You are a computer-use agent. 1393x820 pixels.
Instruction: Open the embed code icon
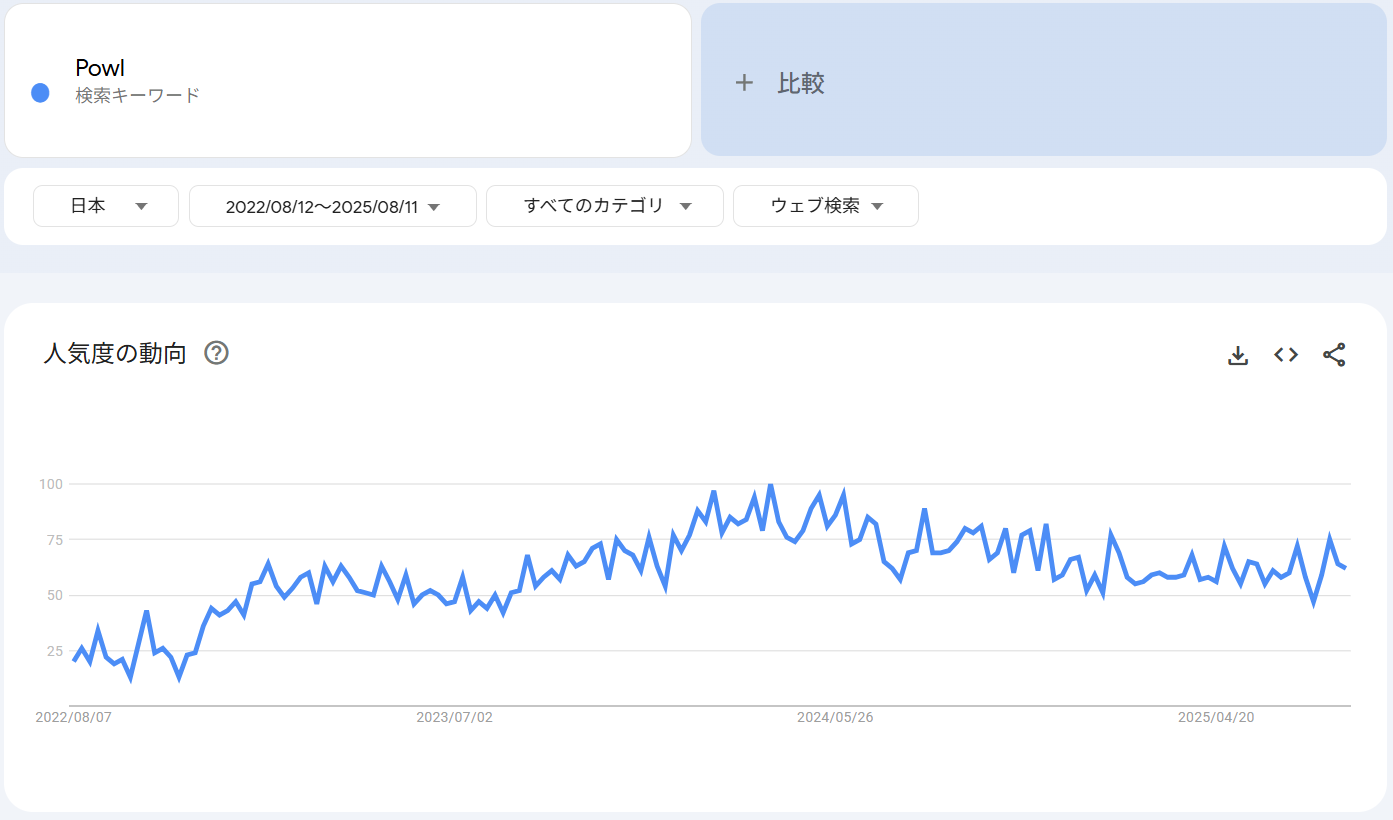[1286, 355]
